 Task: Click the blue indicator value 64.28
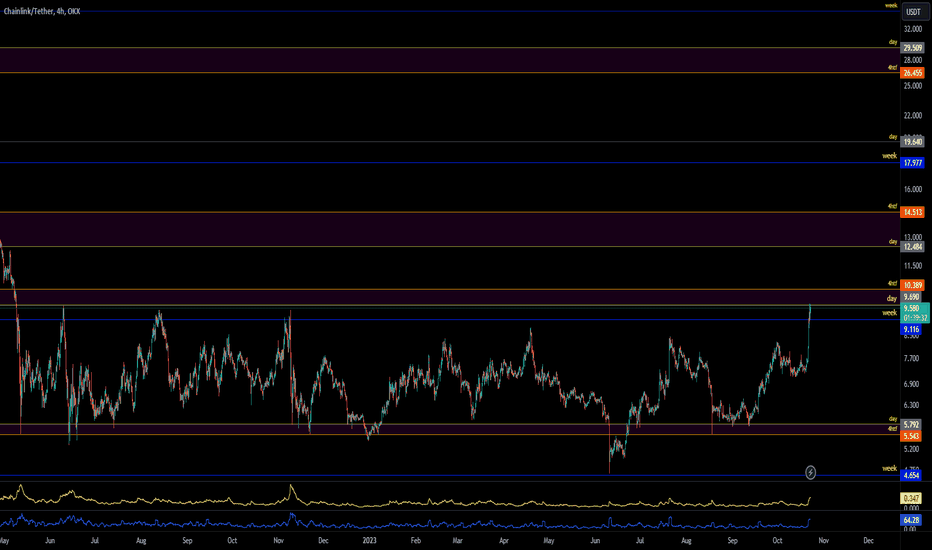click(912, 520)
